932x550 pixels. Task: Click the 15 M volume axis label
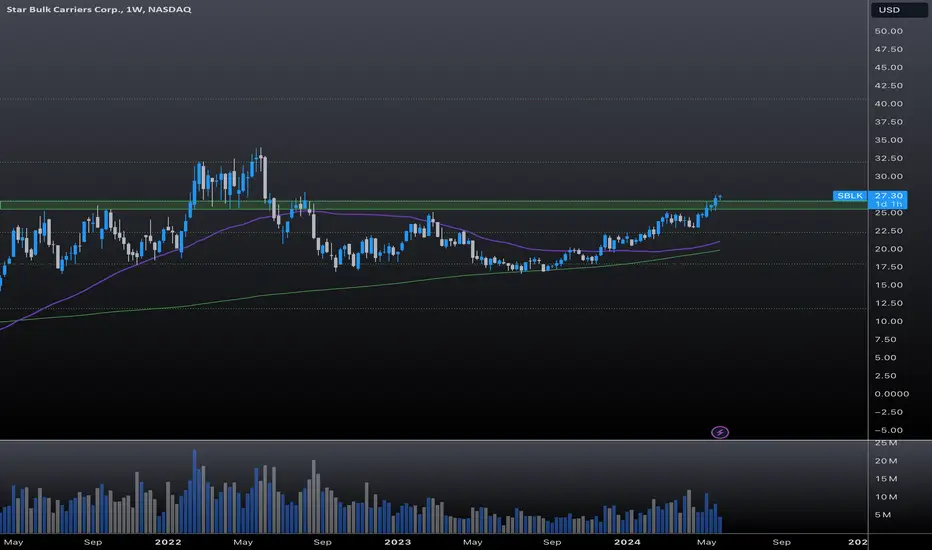(886, 479)
